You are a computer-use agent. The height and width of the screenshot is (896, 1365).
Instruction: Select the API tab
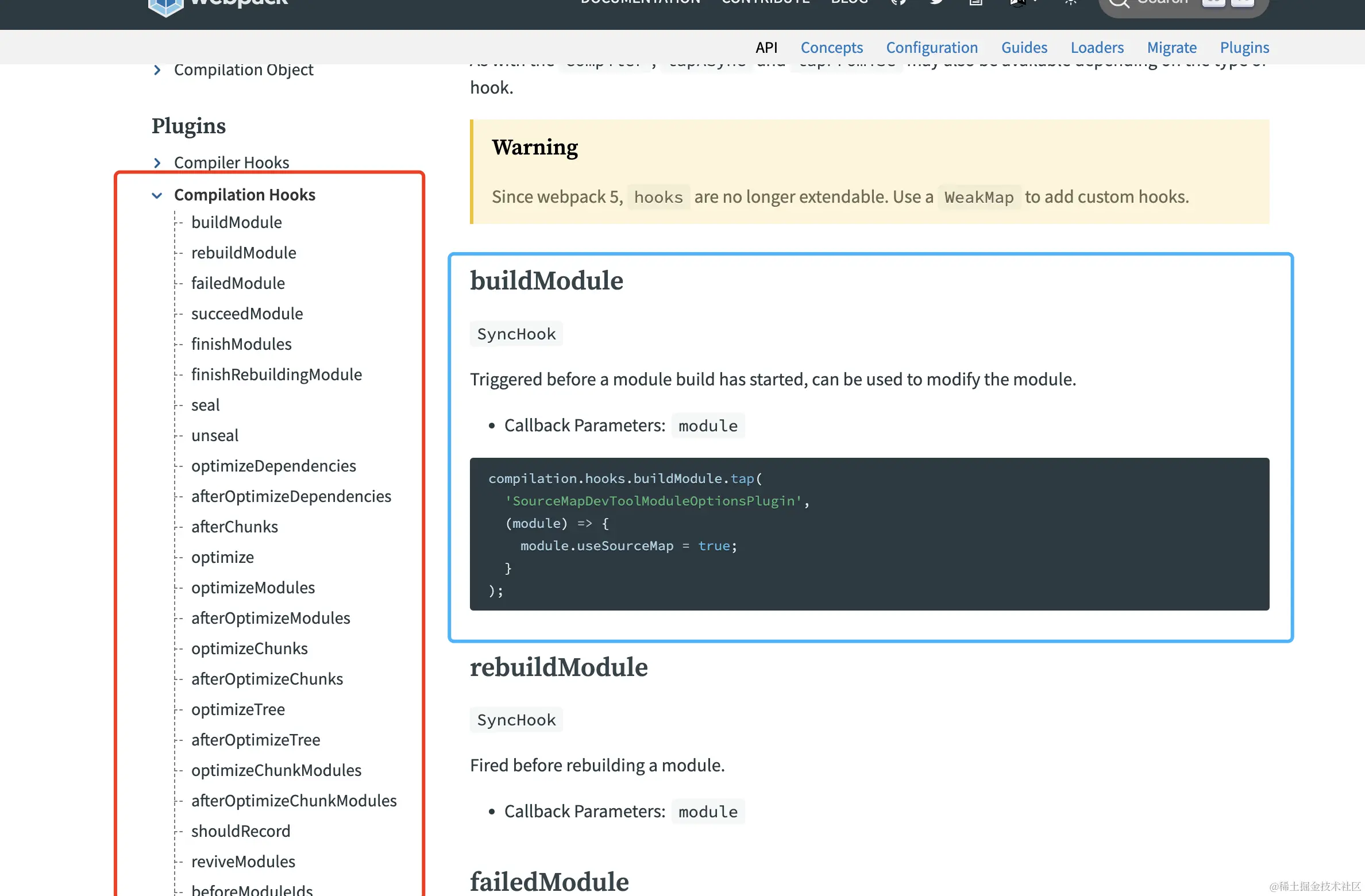(766, 47)
